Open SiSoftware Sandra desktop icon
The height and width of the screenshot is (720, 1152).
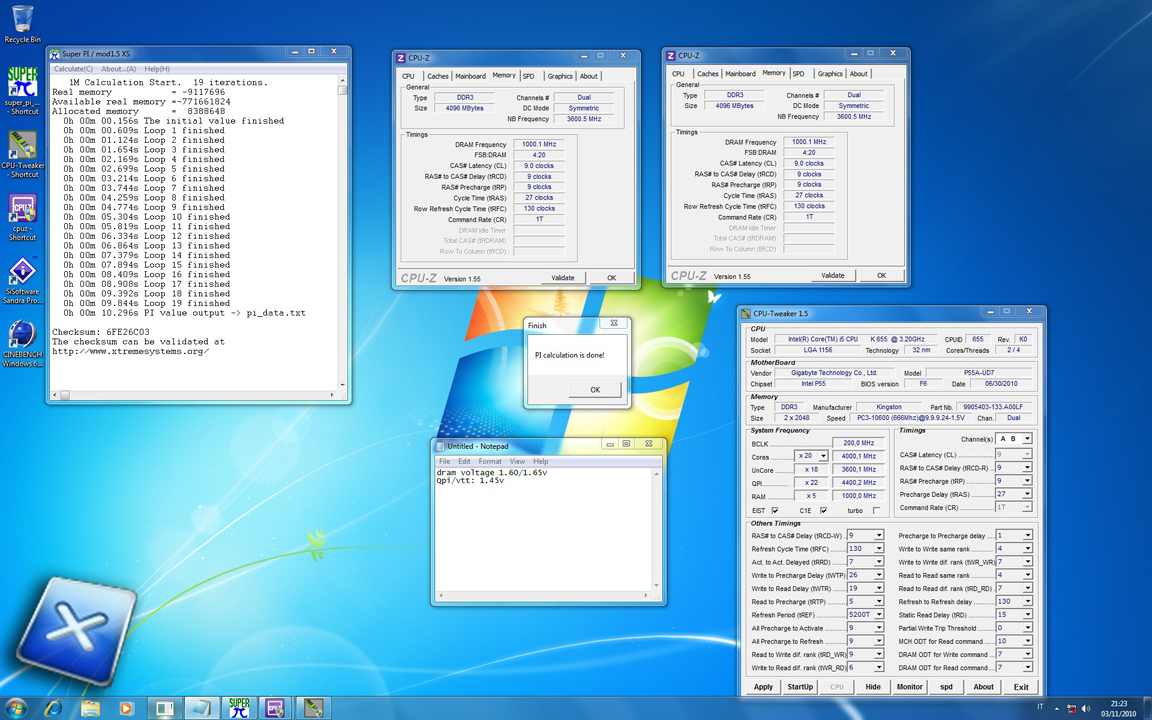22,272
